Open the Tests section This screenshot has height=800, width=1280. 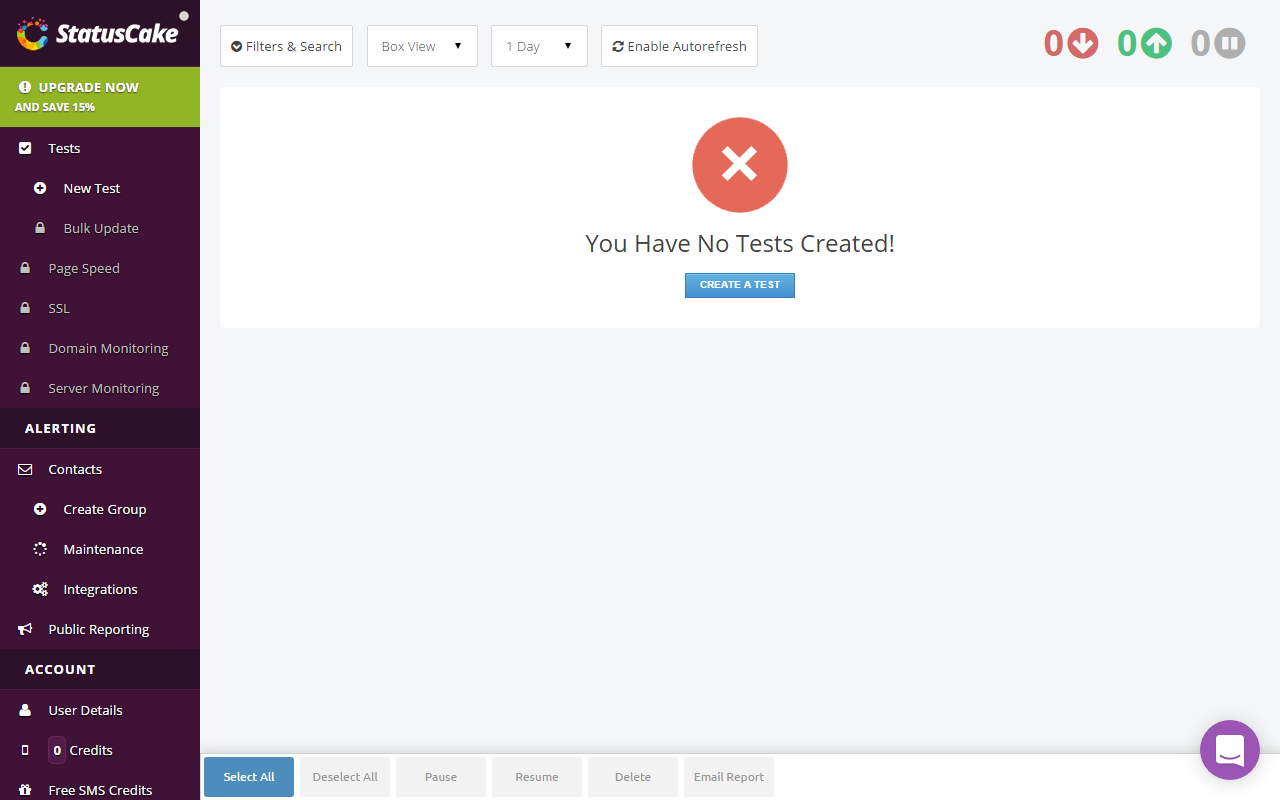pyautogui.click(x=100, y=148)
